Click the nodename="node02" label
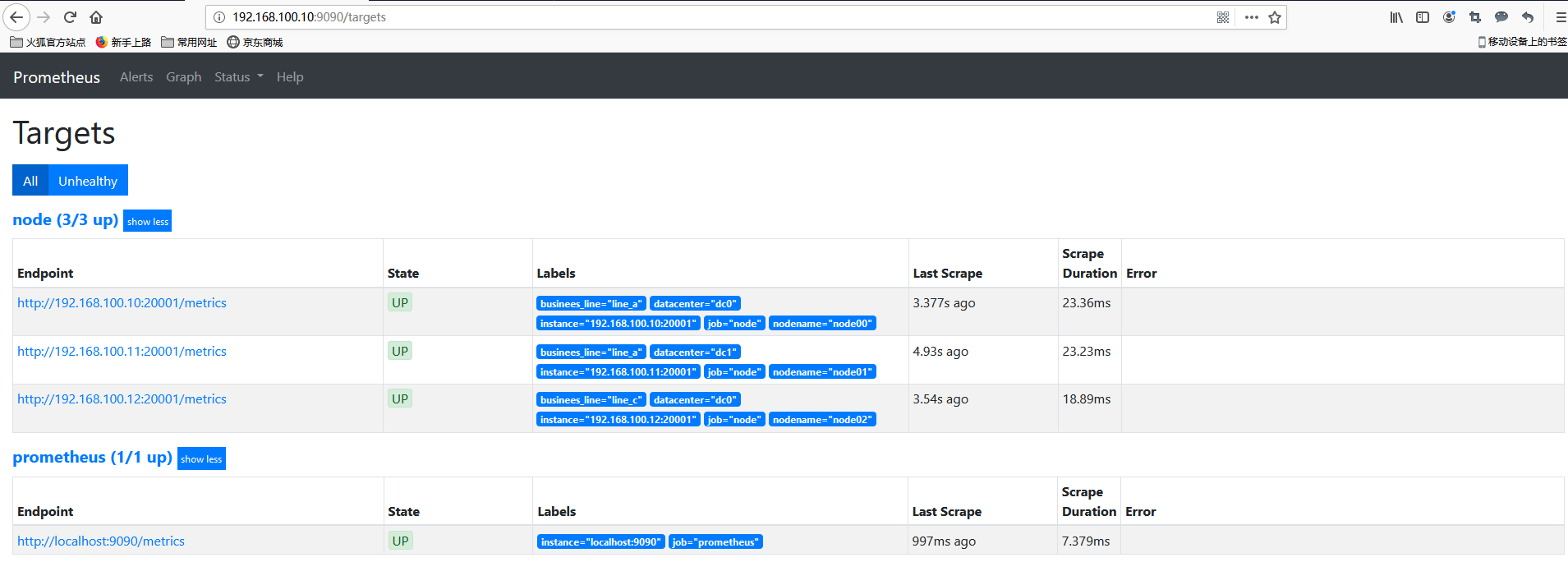1568x562 pixels. pyautogui.click(x=822, y=420)
